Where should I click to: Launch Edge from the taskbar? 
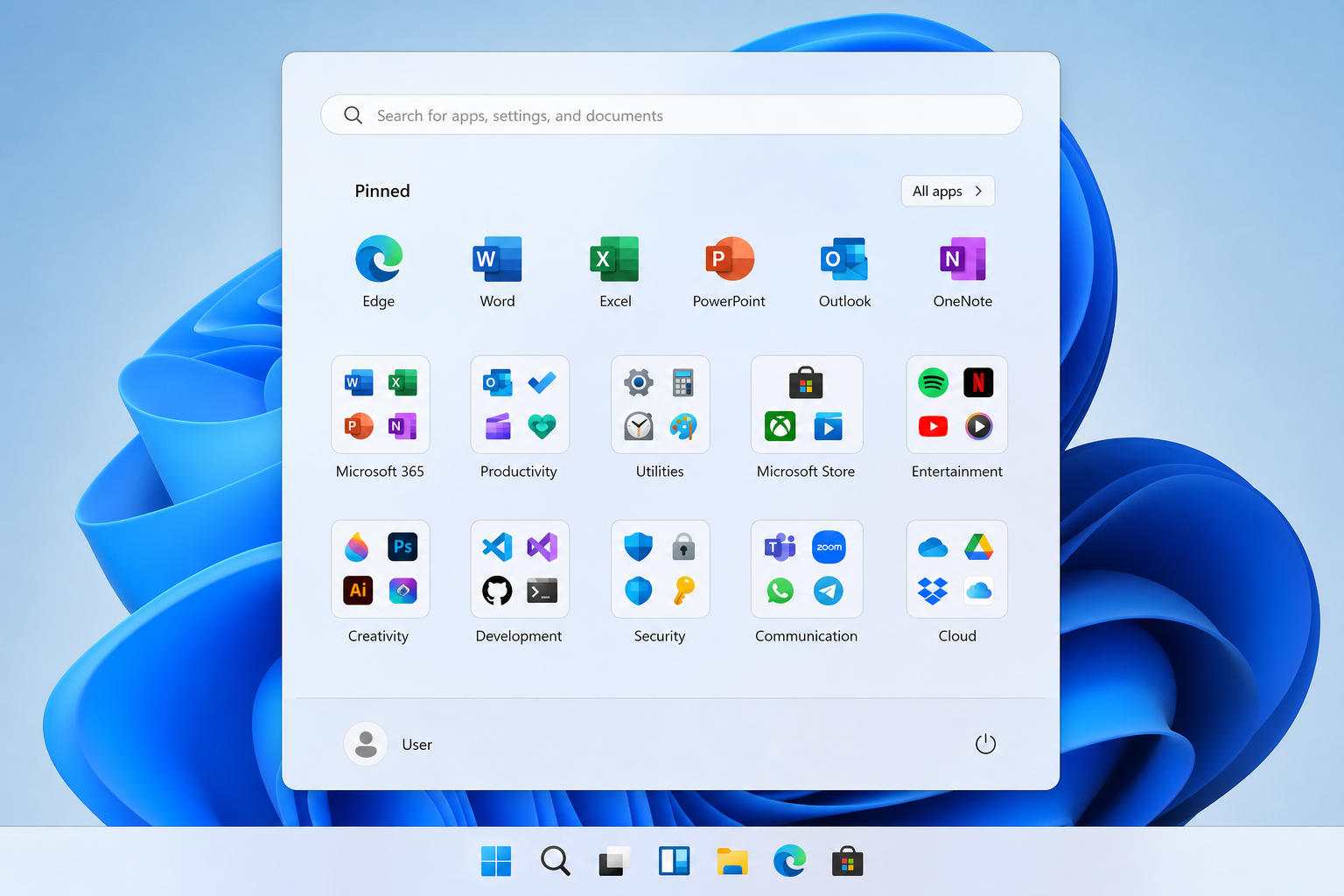(x=790, y=861)
